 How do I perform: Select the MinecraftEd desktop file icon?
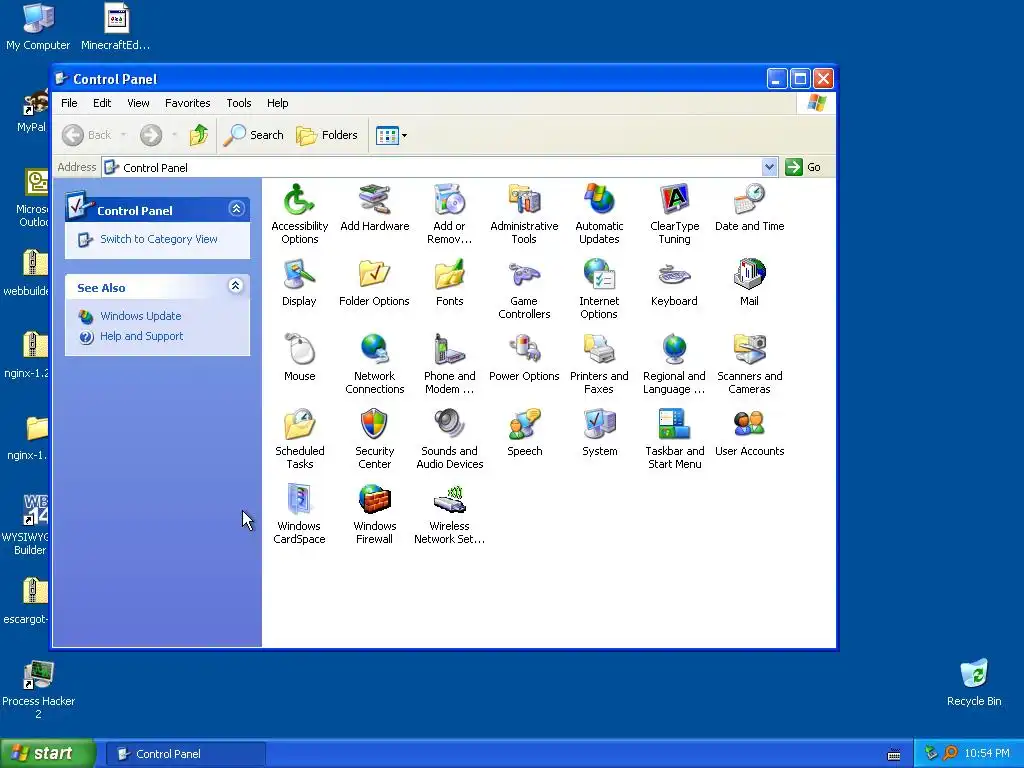[116, 27]
